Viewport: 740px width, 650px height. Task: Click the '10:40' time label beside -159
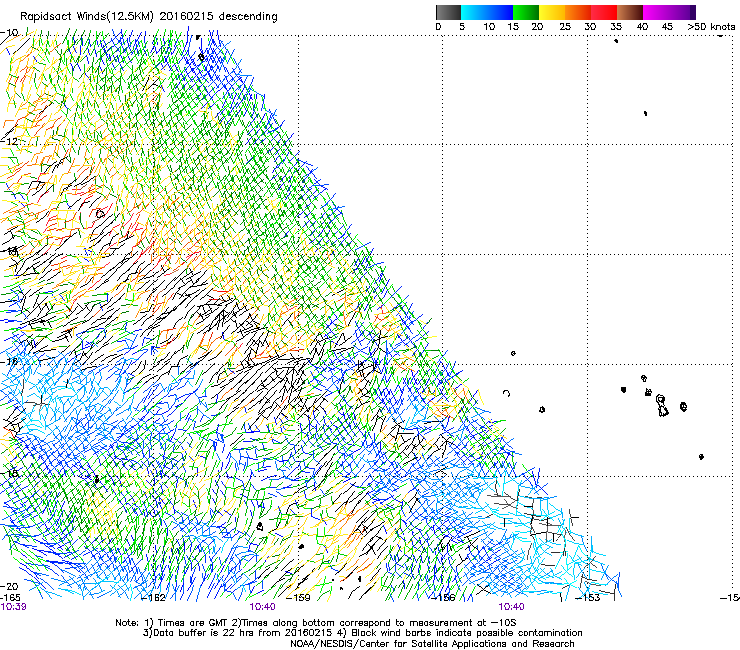coord(262,607)
